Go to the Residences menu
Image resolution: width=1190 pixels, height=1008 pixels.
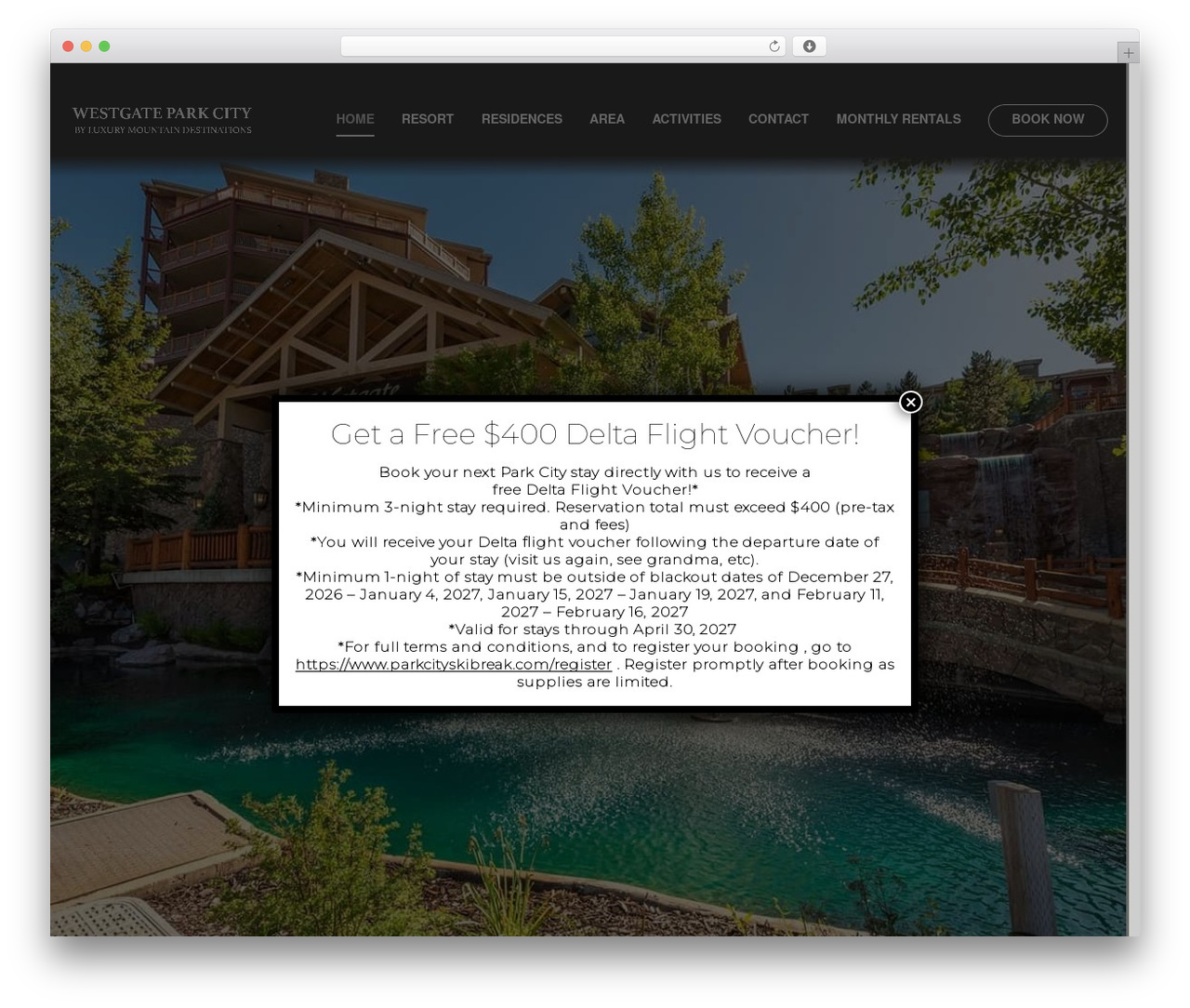(x=522, y=119)
